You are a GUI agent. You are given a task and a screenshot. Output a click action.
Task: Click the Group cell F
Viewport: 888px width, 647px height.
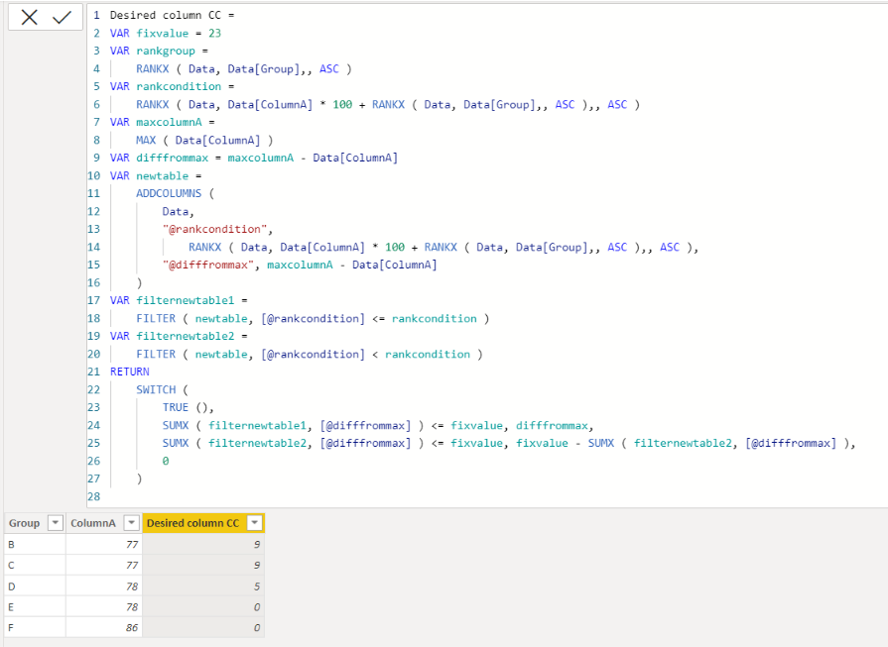click(x=35, y=628)
